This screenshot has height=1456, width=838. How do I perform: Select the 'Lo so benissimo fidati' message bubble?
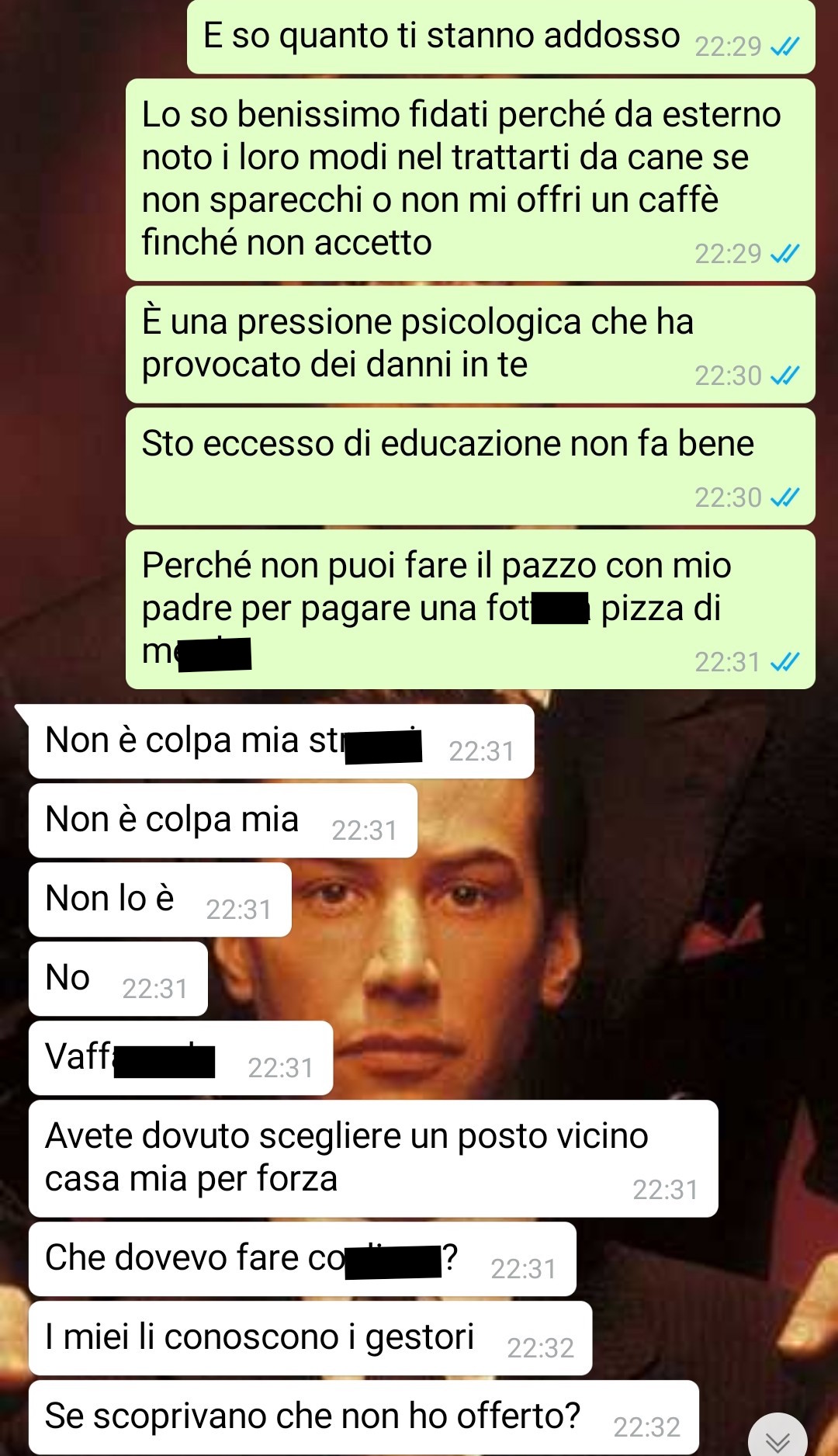[470, 180]
